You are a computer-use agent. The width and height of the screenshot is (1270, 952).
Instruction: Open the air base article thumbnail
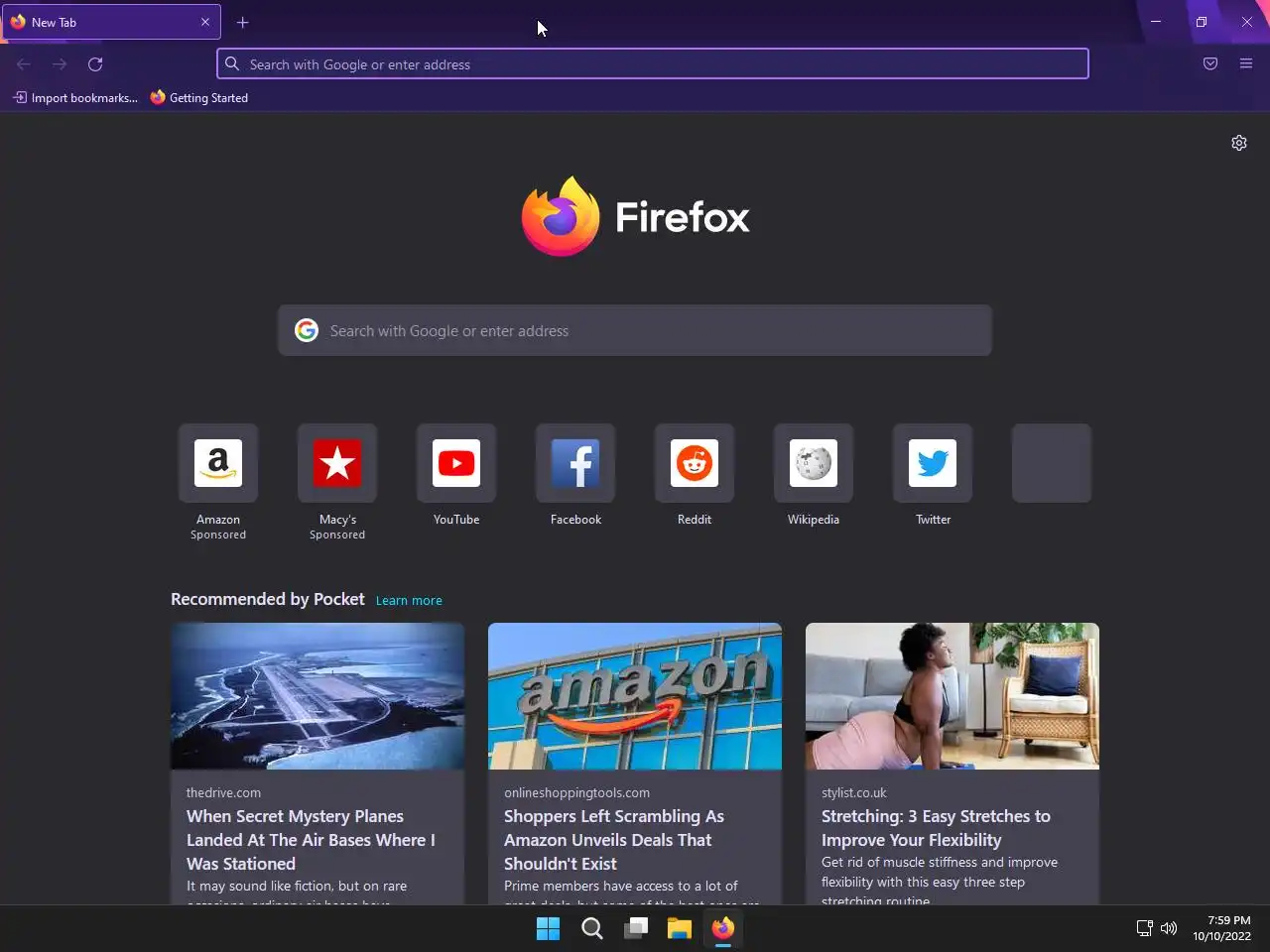317,696
